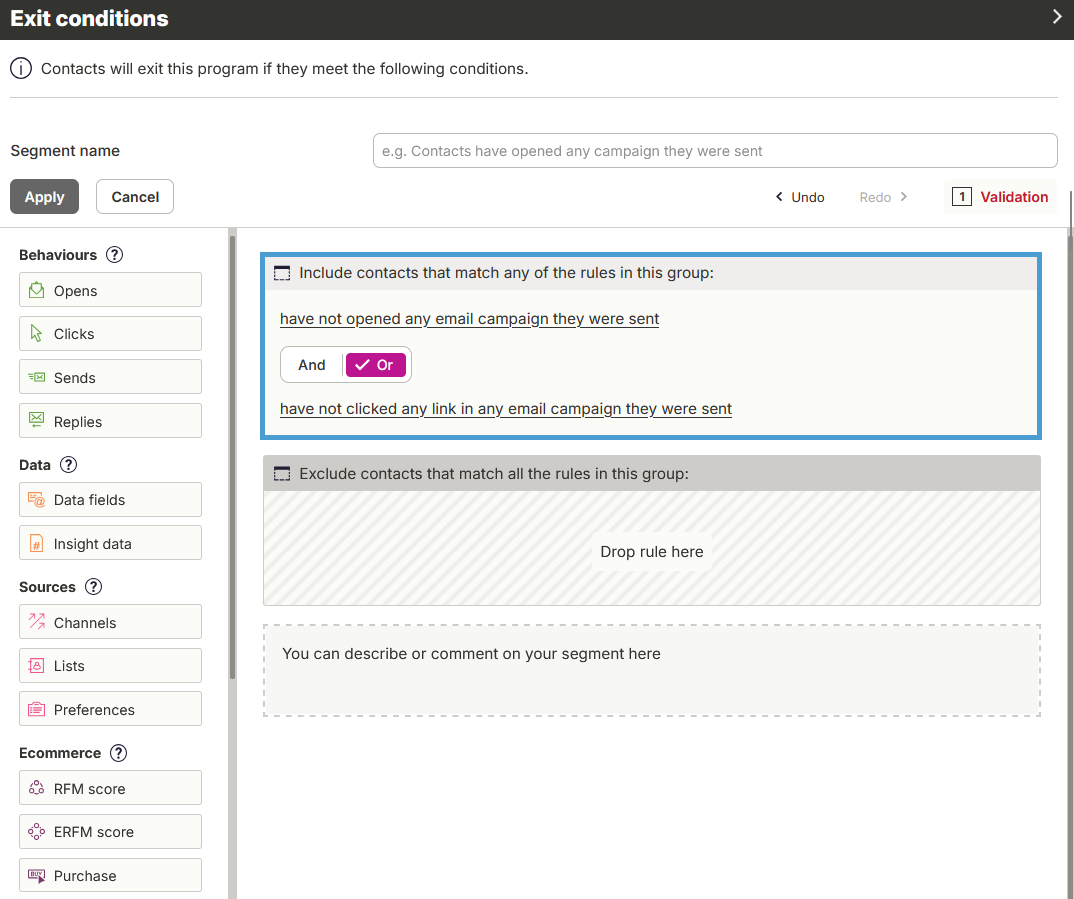Screen dimensions: 1074x899
Task: Cancel the segment changes
Action: coord(135,197)
